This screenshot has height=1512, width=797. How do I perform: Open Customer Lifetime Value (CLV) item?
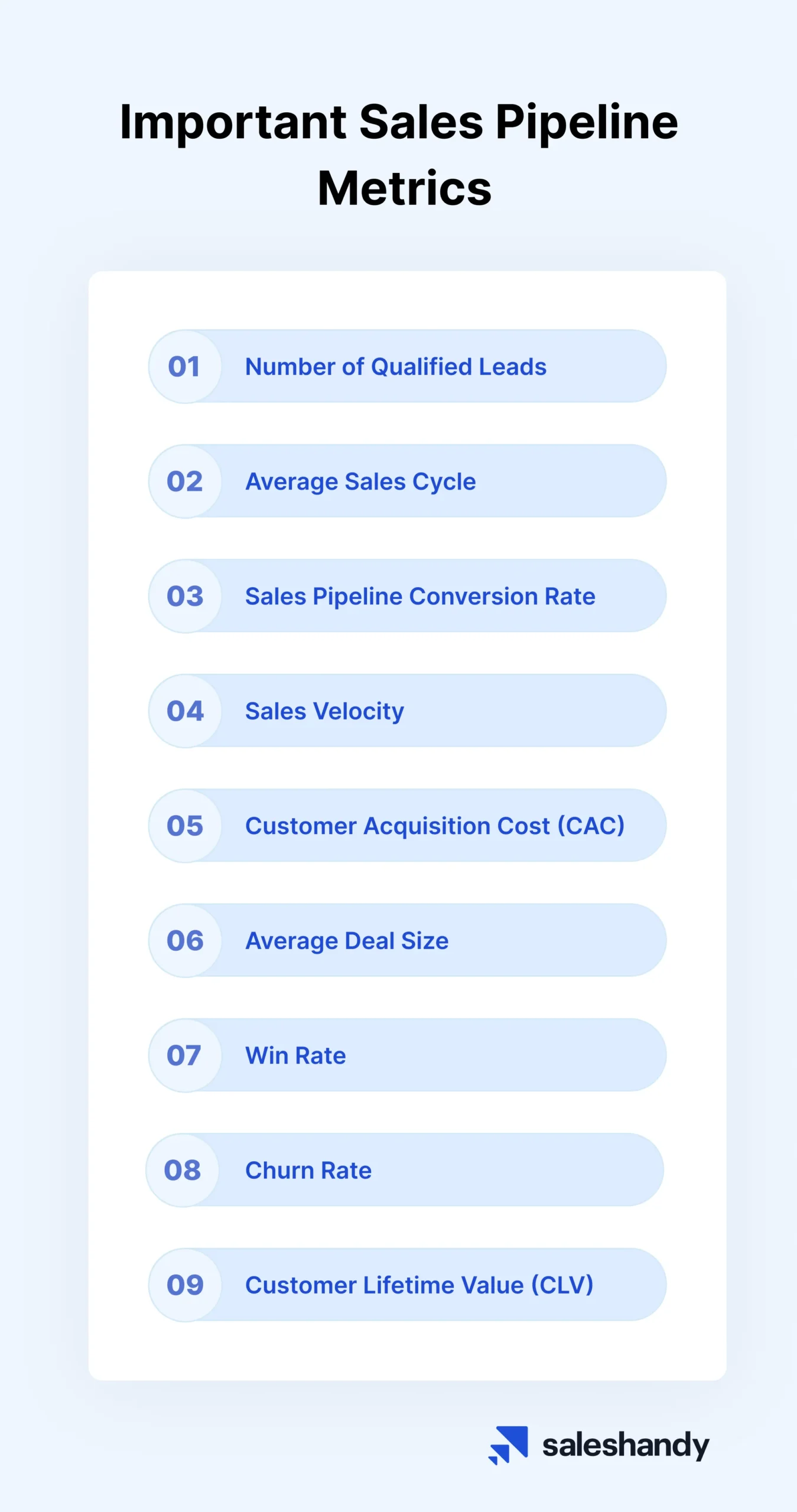point(419,1285)
